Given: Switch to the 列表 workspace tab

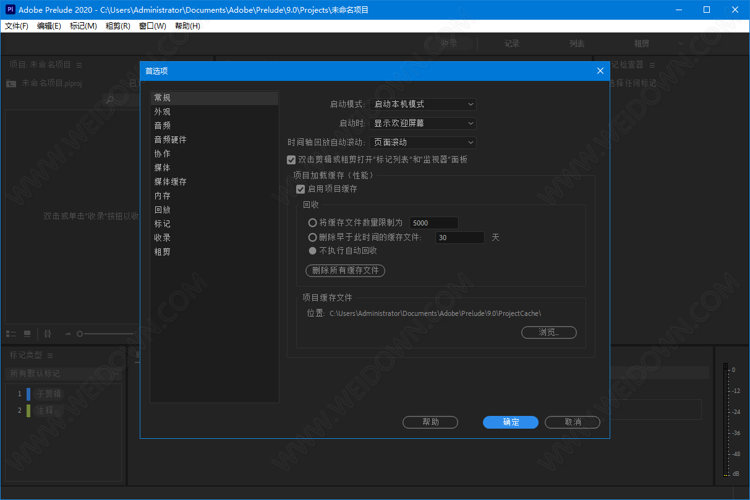Looking at the screenshot, I should pos(577,44).
